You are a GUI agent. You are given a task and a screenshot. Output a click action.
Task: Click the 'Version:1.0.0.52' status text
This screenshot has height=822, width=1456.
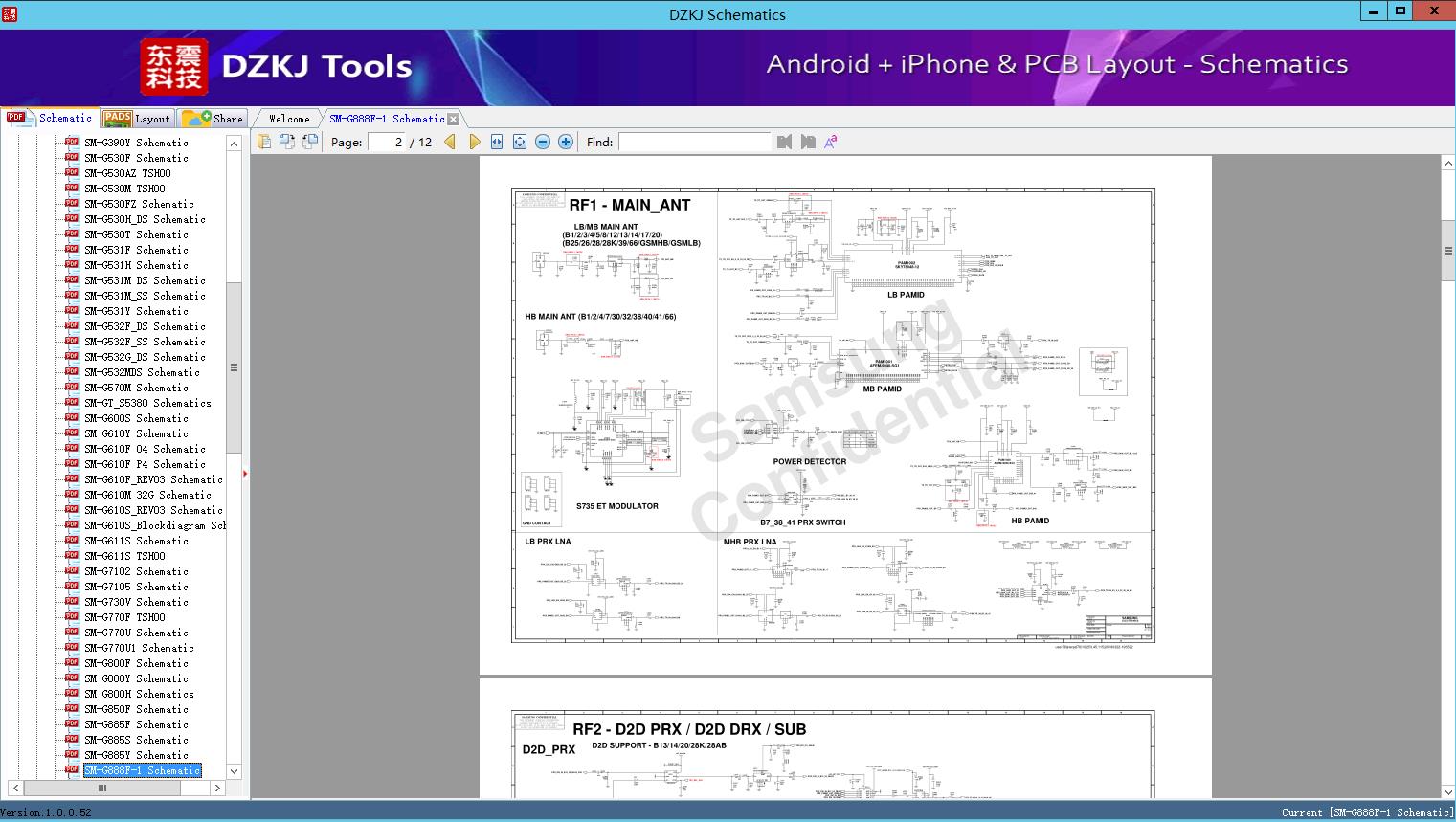(x=46, y=812)
